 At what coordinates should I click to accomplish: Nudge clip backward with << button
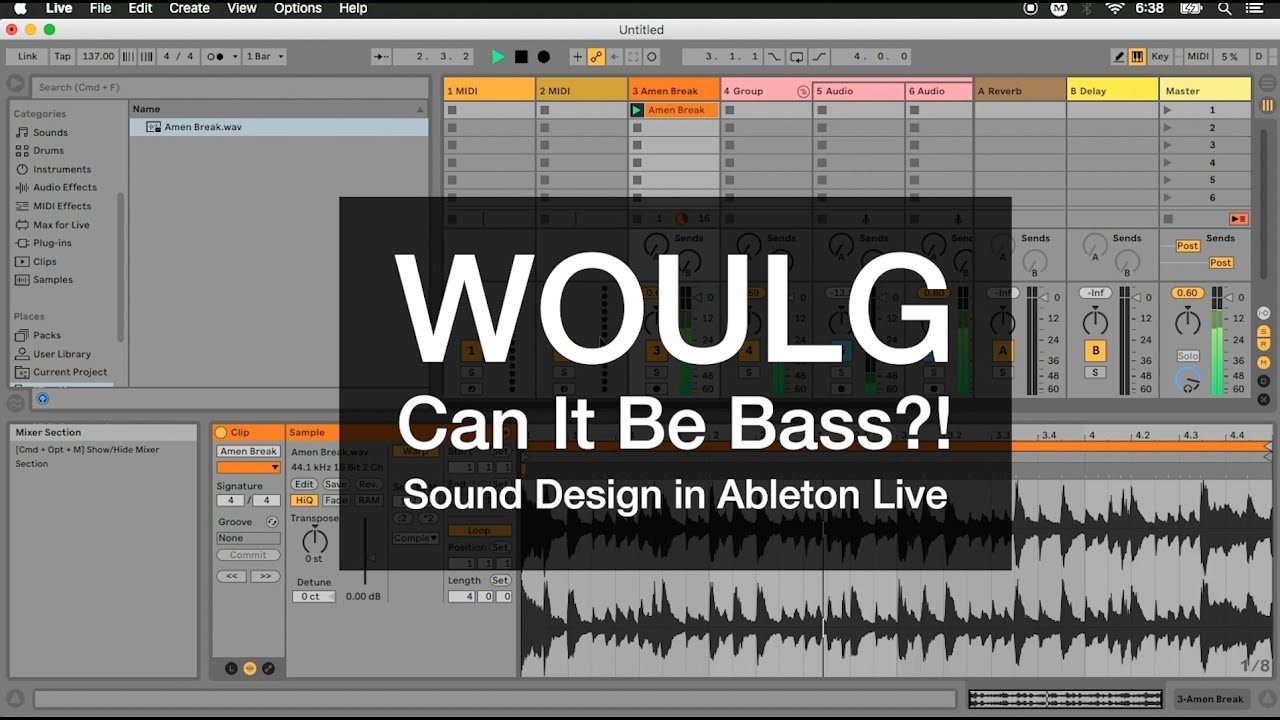232,576
